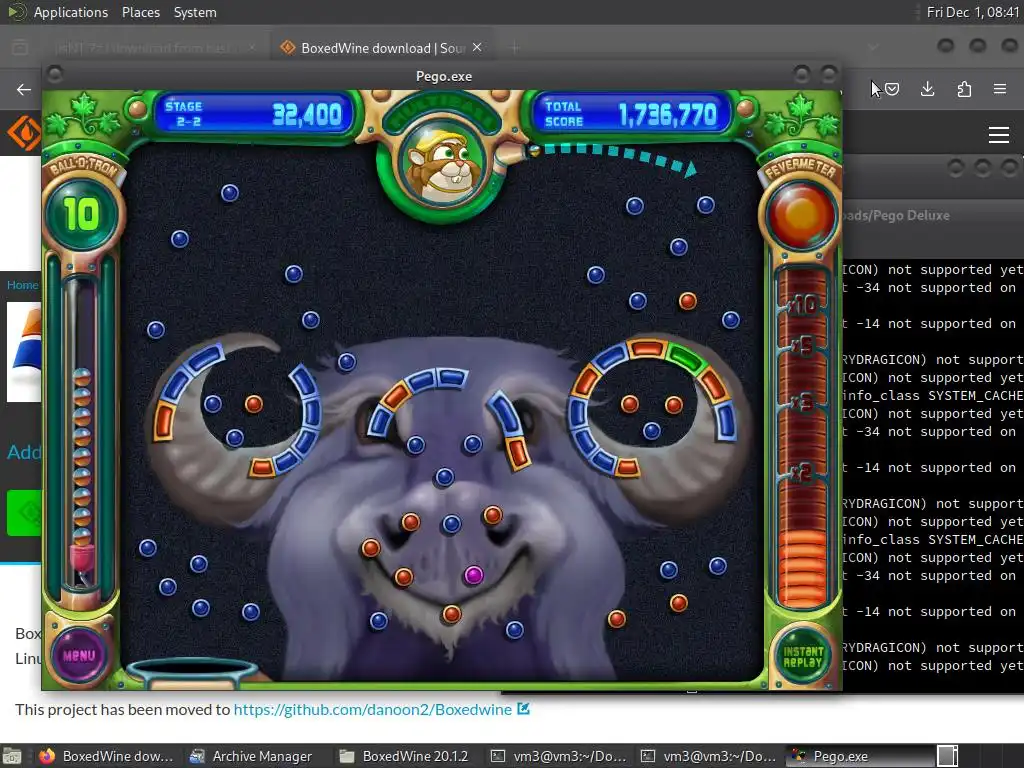This screenshot has height=768, width=1024.
Task: Click the Ball-O-Tron counter showing 10
Action: click(82, 214)
